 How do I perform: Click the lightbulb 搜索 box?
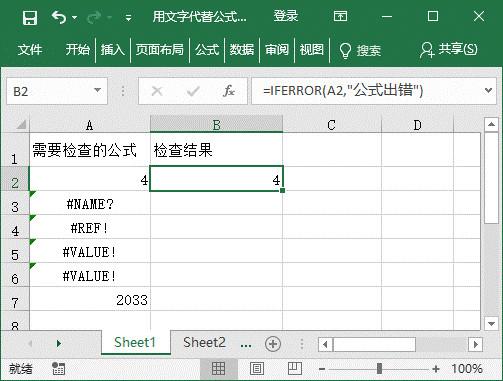point(360,50)
